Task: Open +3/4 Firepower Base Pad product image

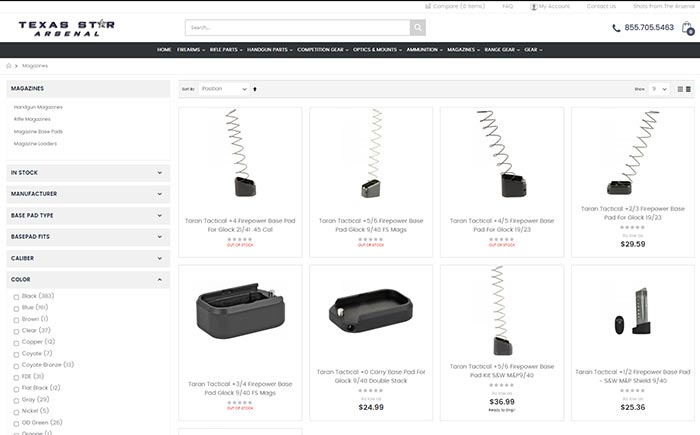Action: [241, 310]
